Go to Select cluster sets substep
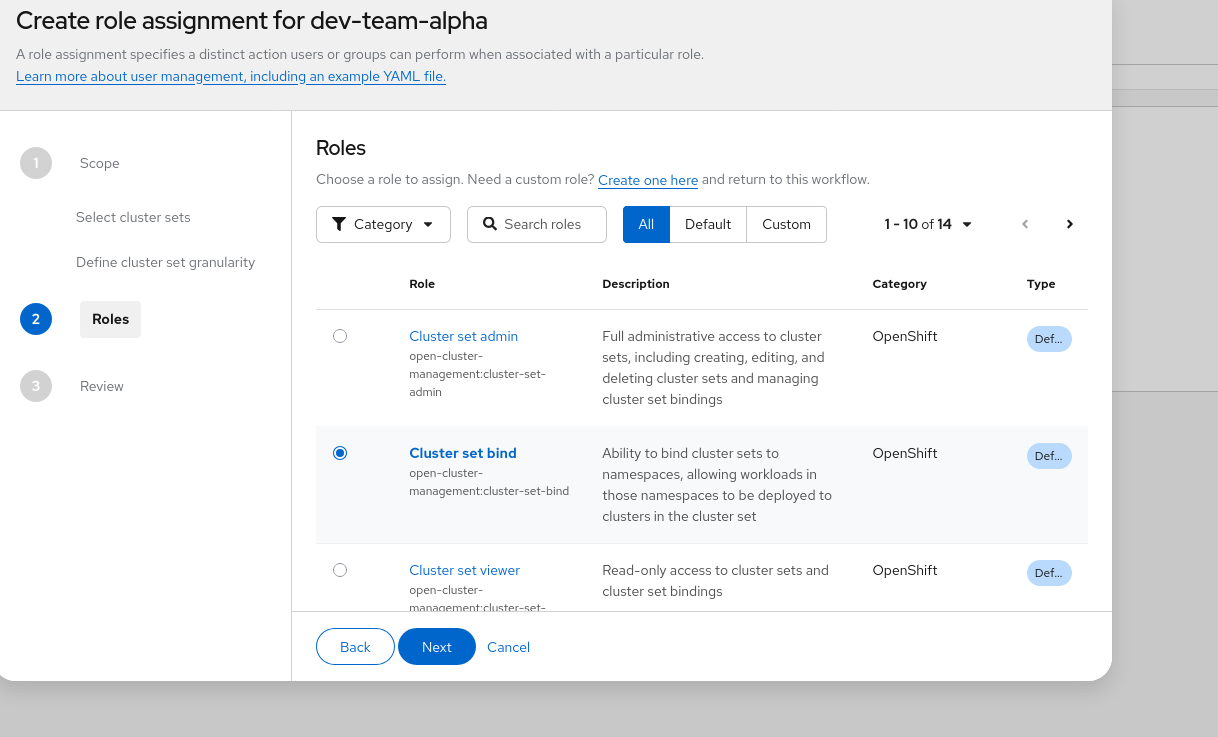1218x737 pixels. [133, 217]
